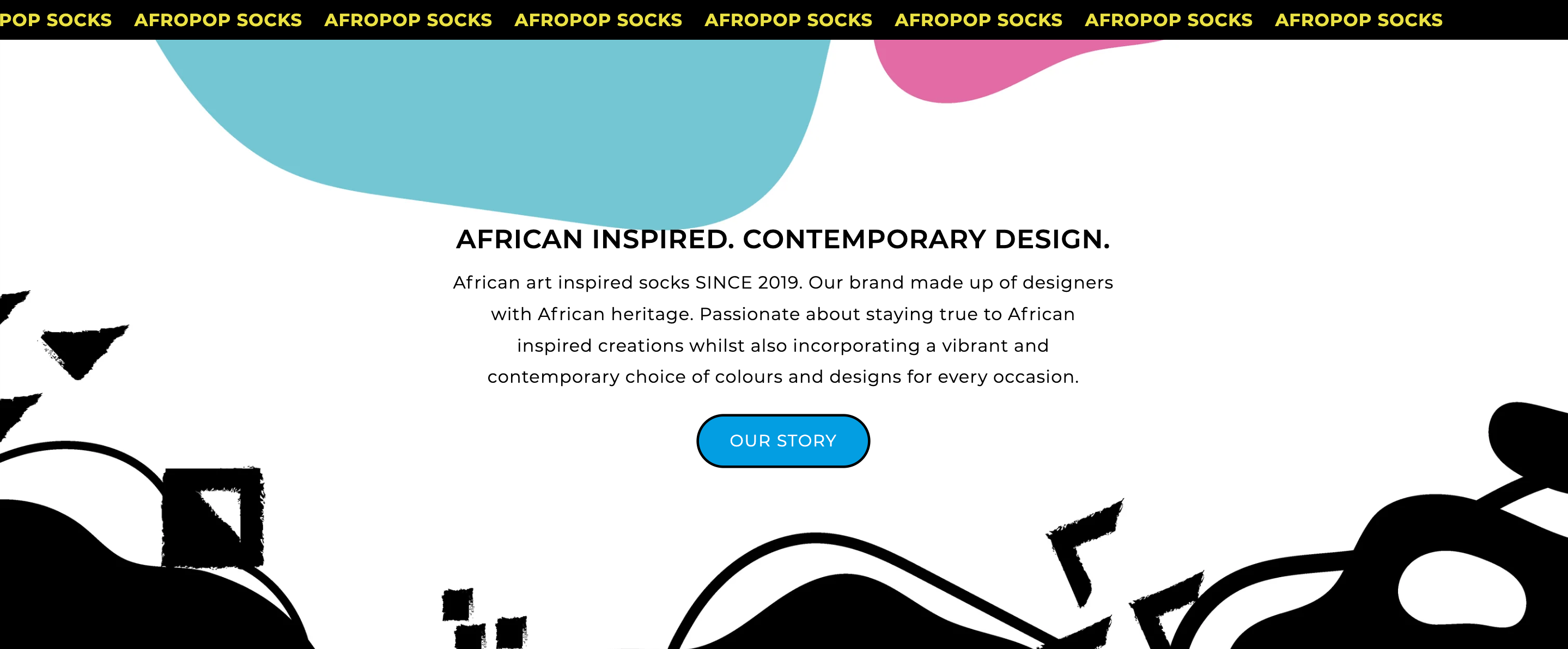Click the line "with African heritage. Passionate about..."
The image size is (1568, 649).
click(783, 314)
